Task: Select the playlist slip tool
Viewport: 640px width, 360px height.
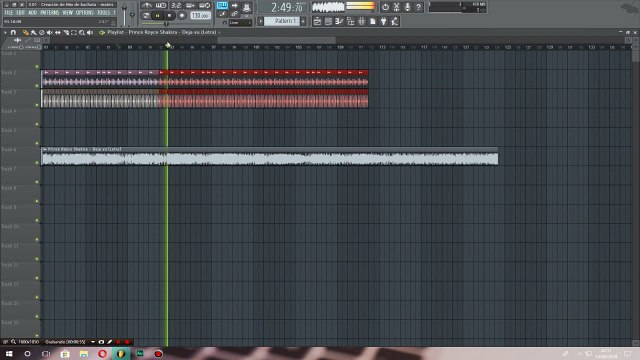Action: tap(58, 32)
